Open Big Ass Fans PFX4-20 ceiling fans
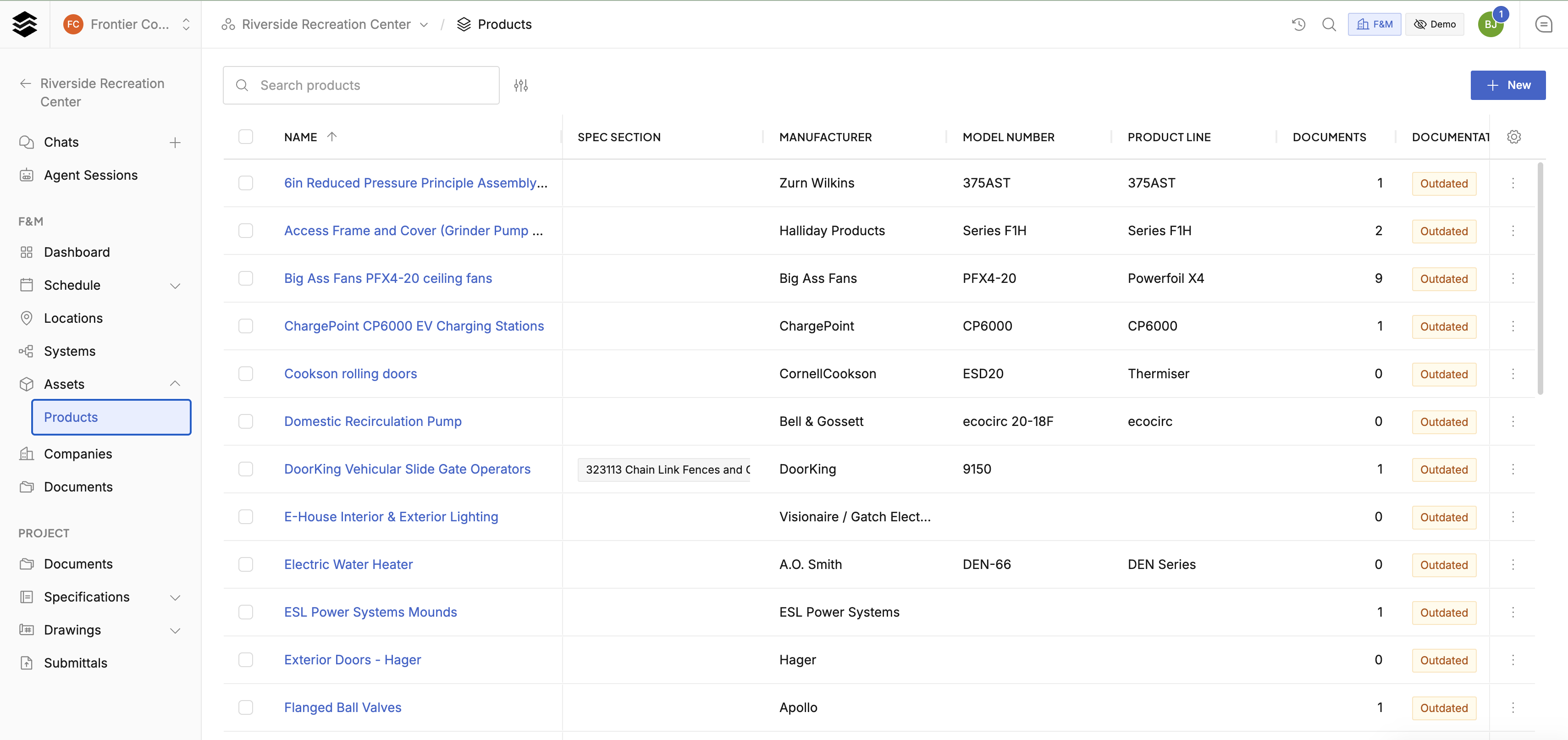Viewport: 1568px width, 740px height. click(x=388, y=279)
